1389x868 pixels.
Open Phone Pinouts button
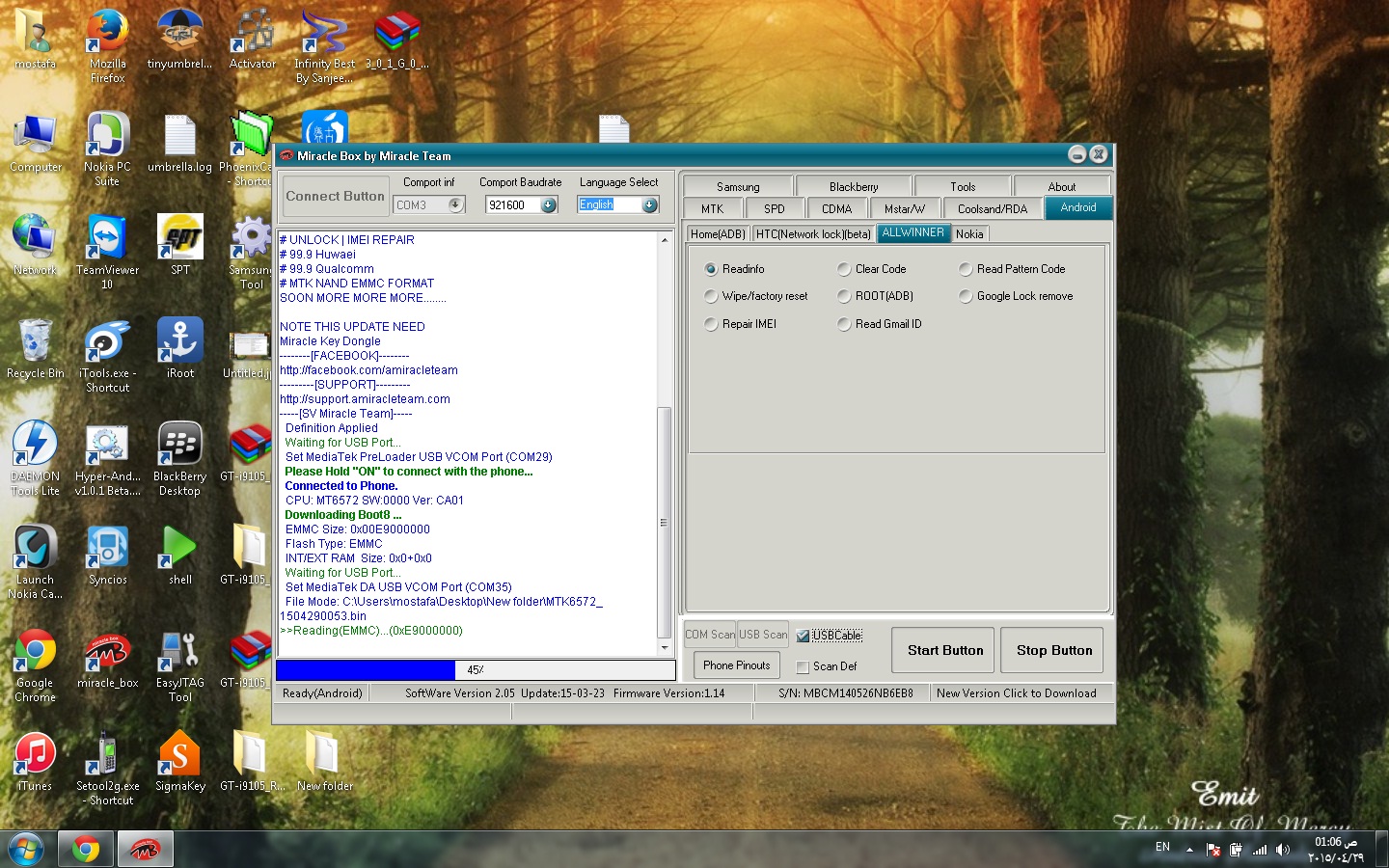click(737, 665)
